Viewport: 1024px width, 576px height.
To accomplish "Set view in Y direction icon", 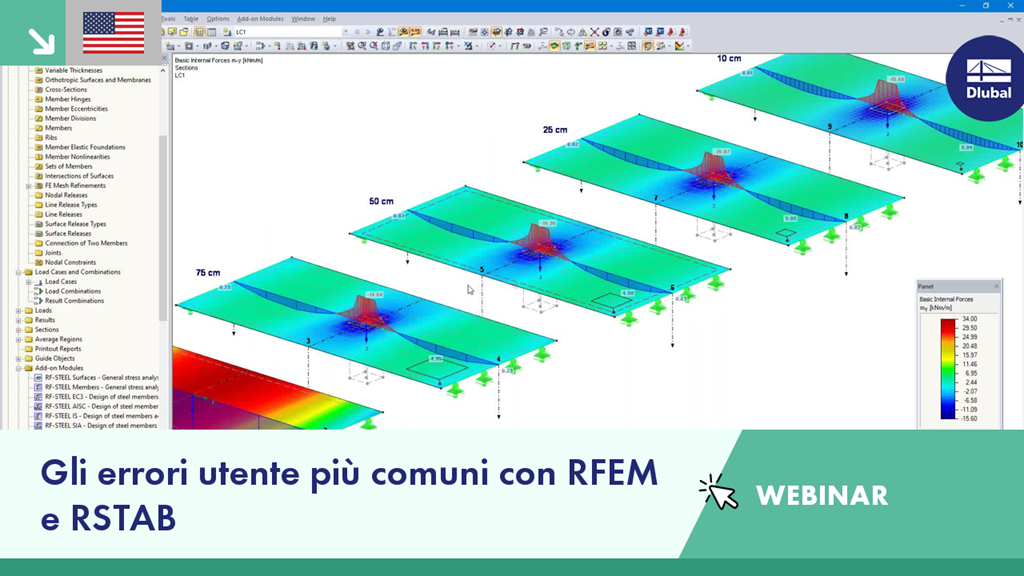I will point(425,46).
